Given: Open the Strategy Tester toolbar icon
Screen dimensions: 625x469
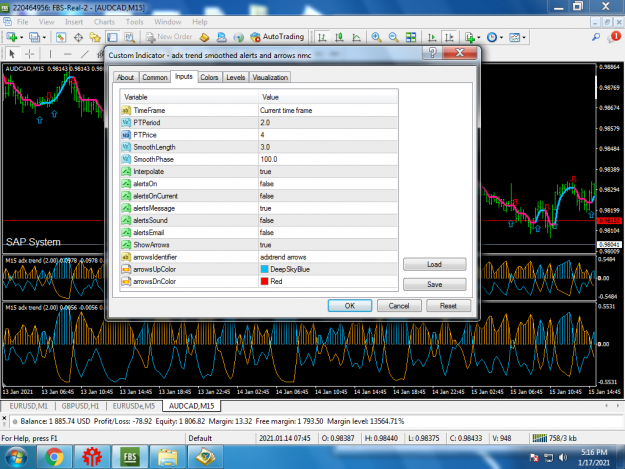Looking at the screenshot, I should (130, 37).
